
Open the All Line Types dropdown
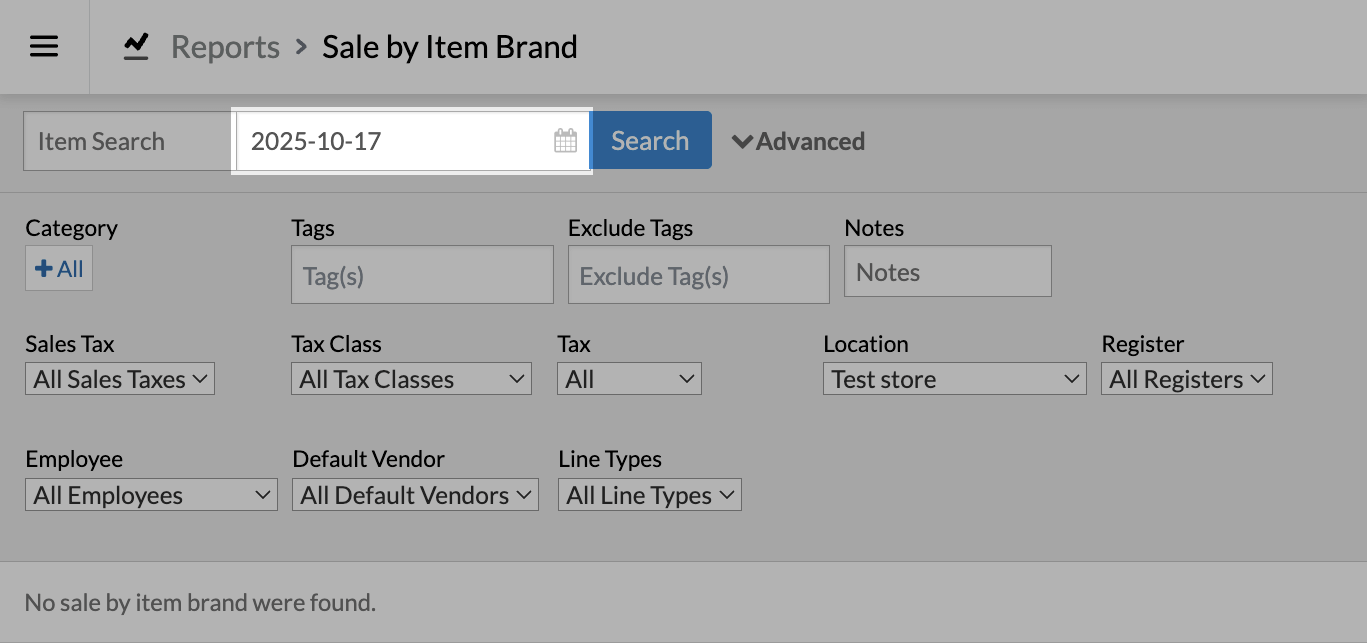point(650,495)
